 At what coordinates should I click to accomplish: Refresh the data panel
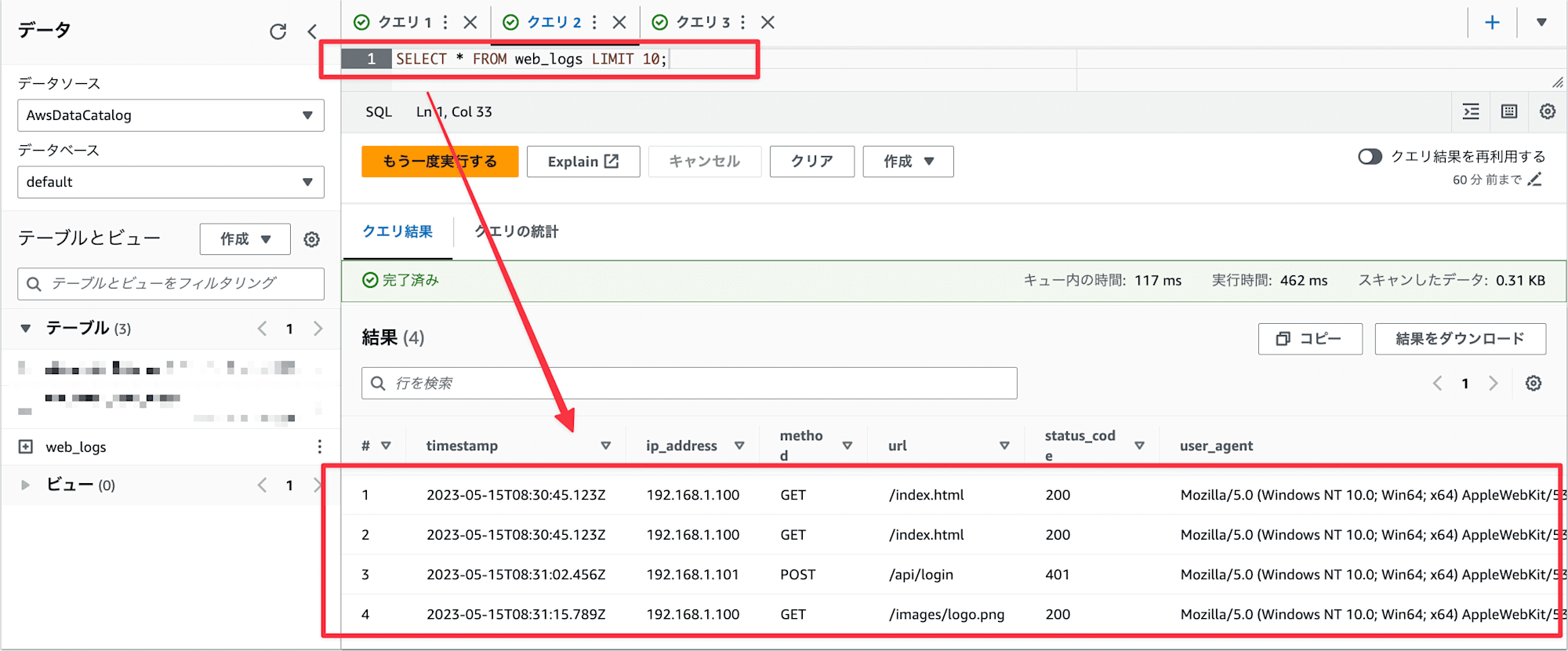click(x=278, y=31)
